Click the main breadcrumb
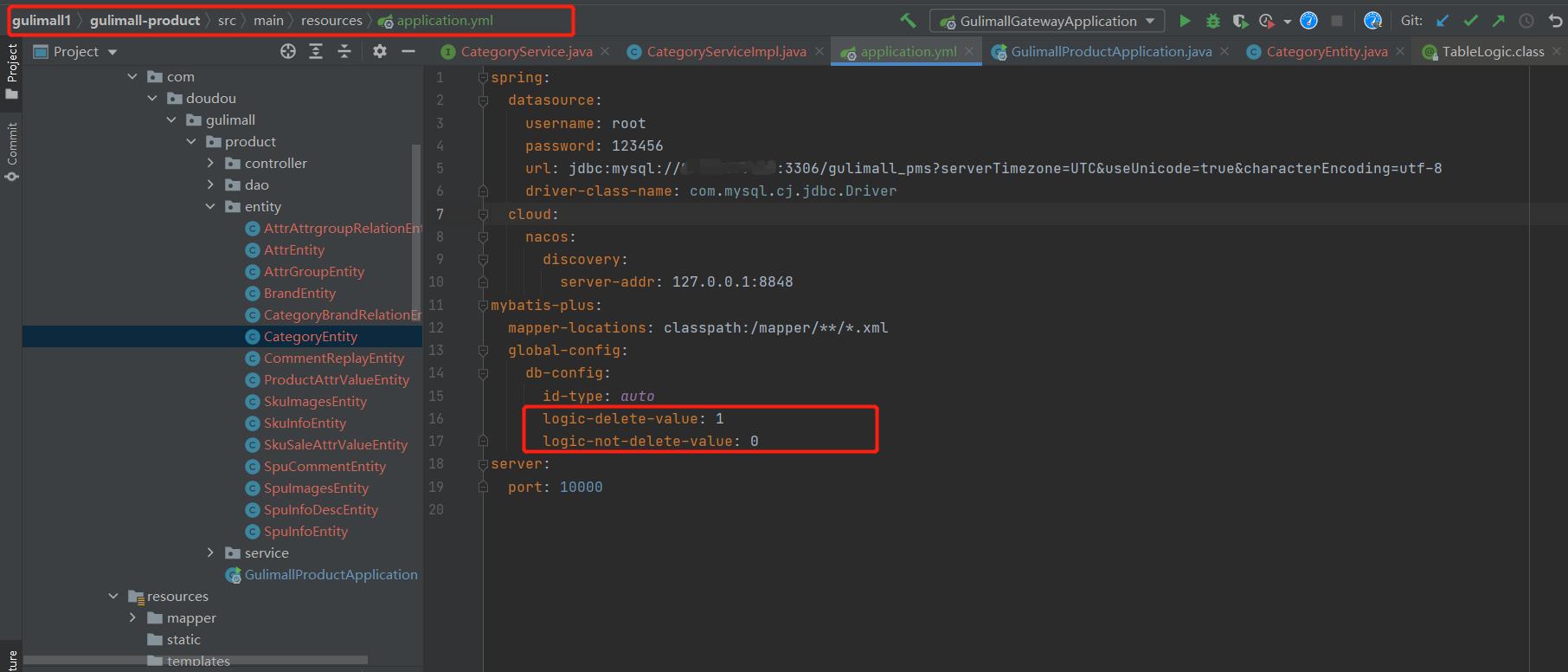 coord(268,20)
